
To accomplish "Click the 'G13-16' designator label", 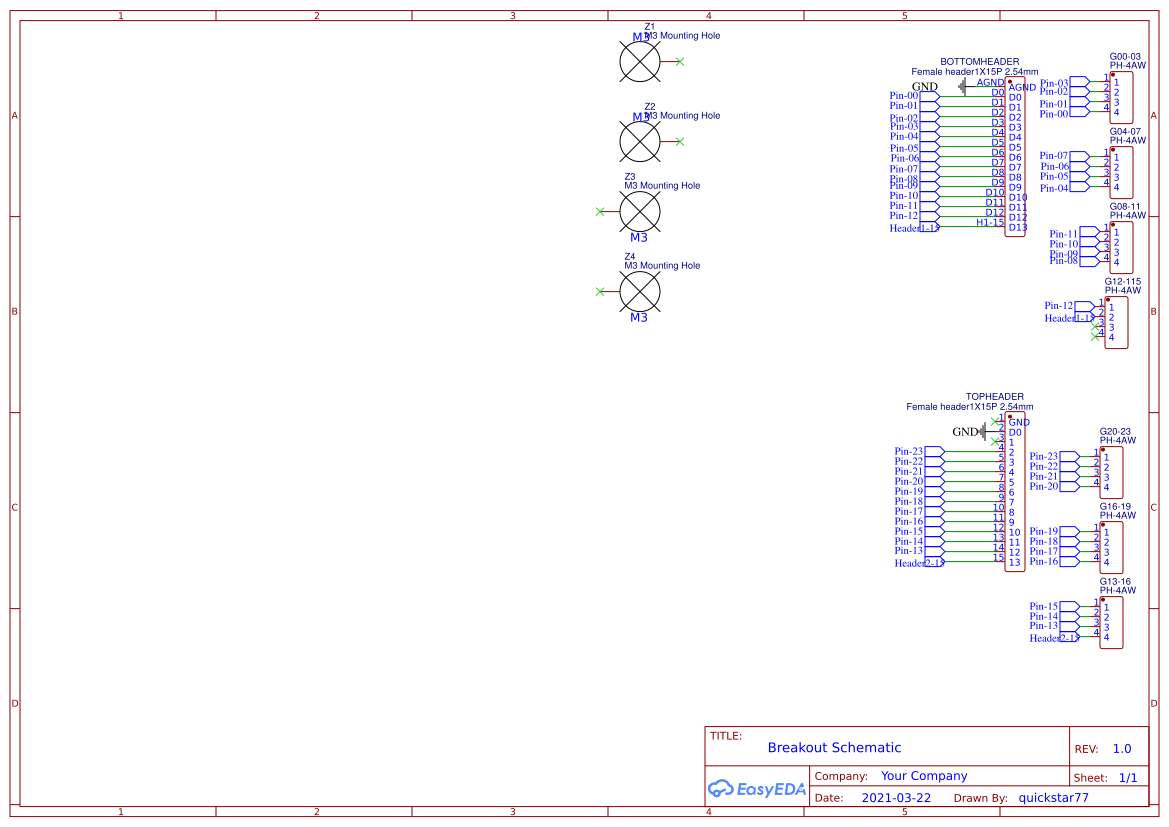I will tap(1115, 582).
